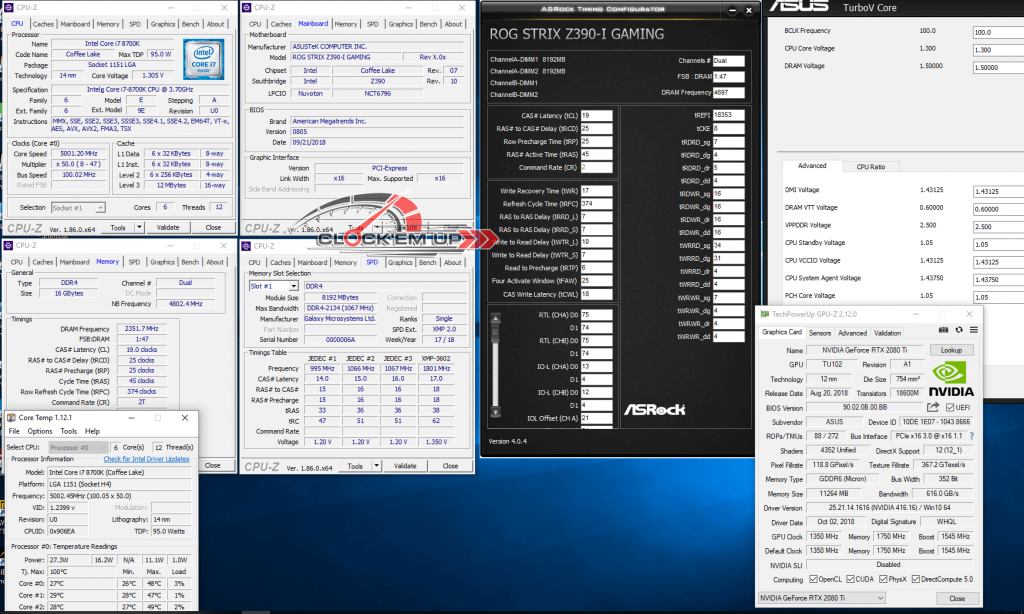
Task: Click the CAS# Latency (tCL) input field
Action: [x=596, y=116]
